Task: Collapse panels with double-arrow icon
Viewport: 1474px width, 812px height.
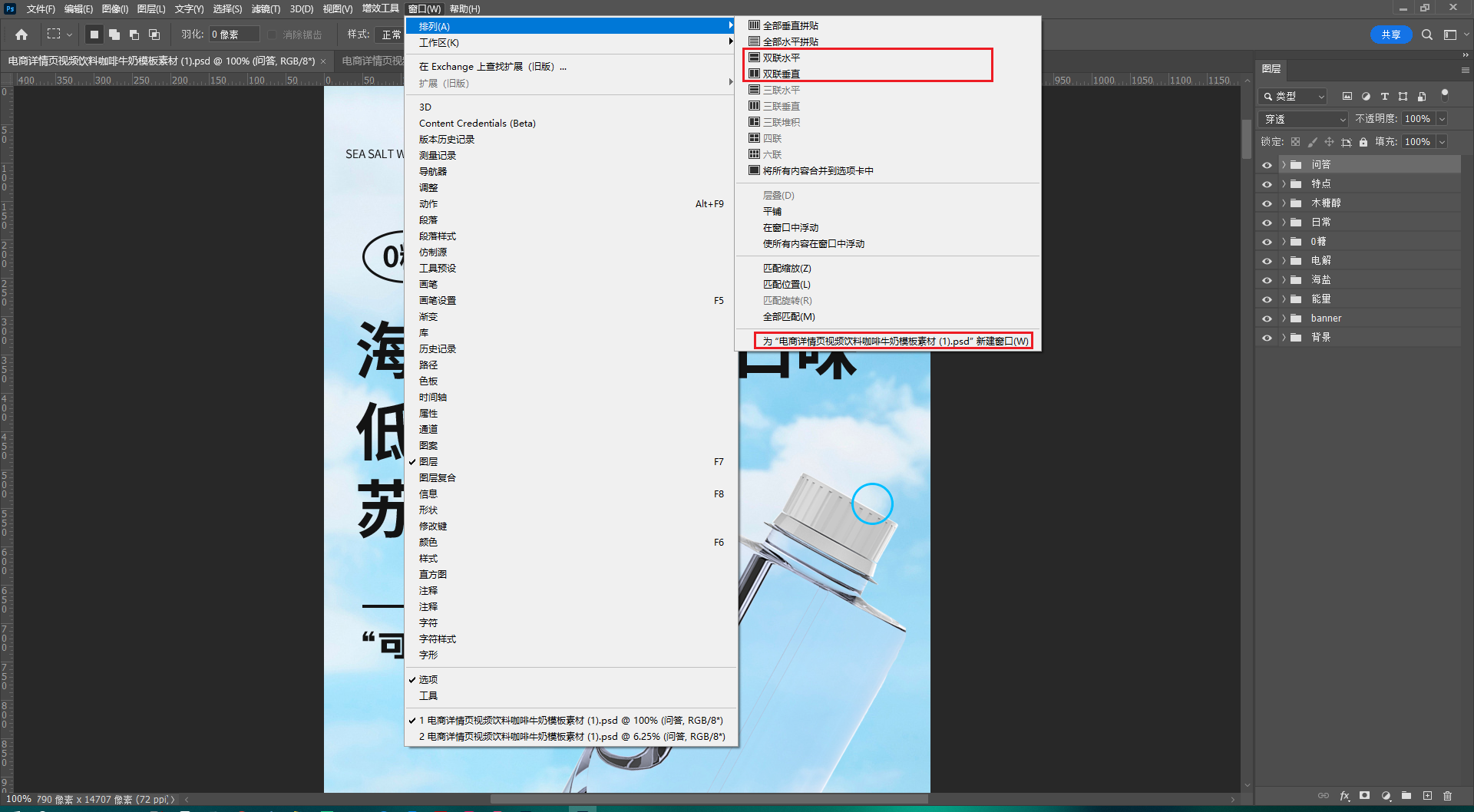Action: (x=1465, y=54)
